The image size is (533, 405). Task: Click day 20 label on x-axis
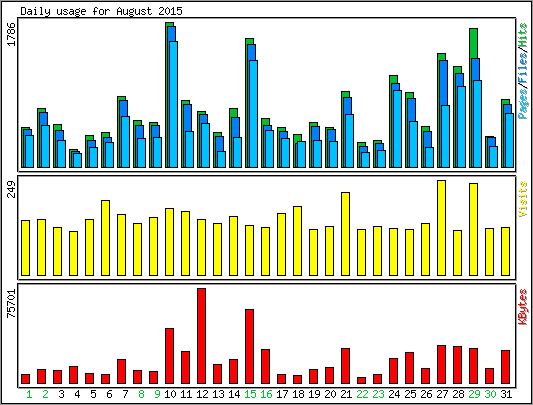(x=330, y=394)
